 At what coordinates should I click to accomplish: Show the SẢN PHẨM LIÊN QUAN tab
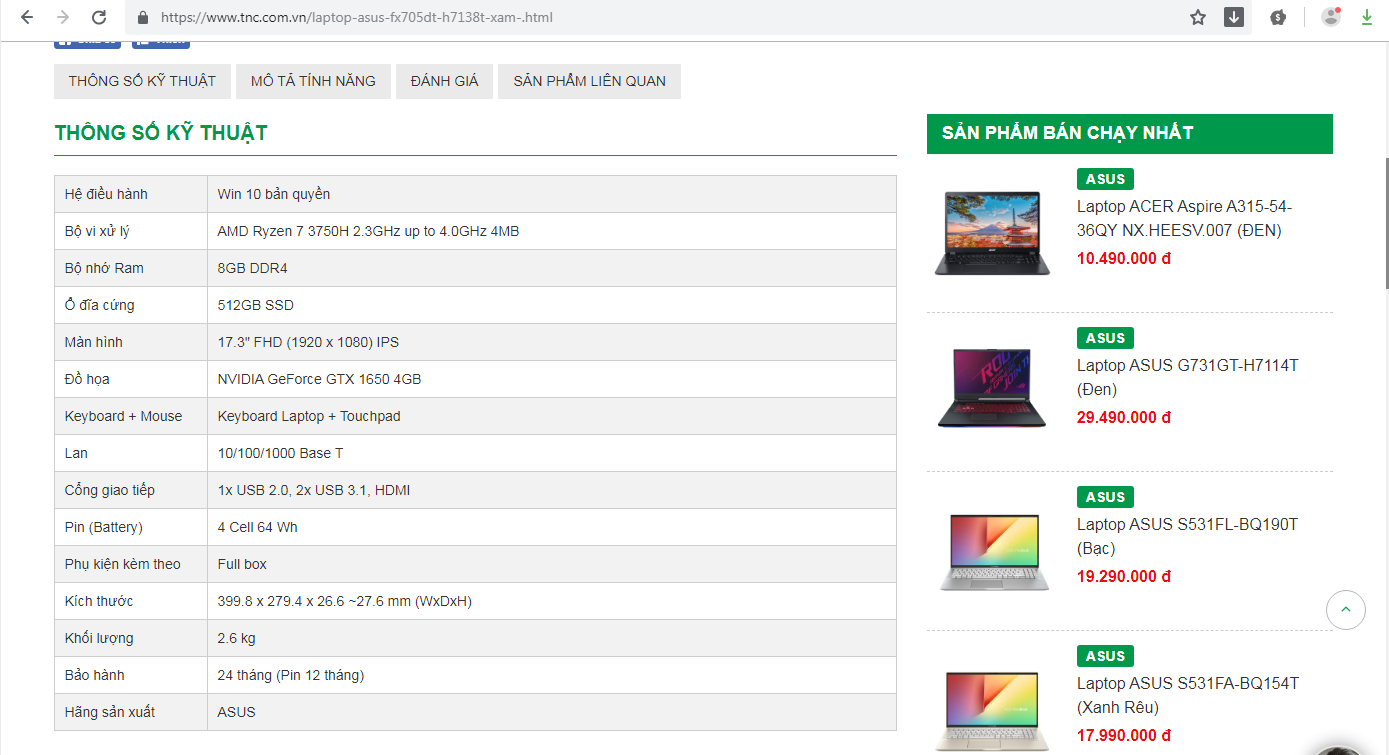(x=589, y=81)
